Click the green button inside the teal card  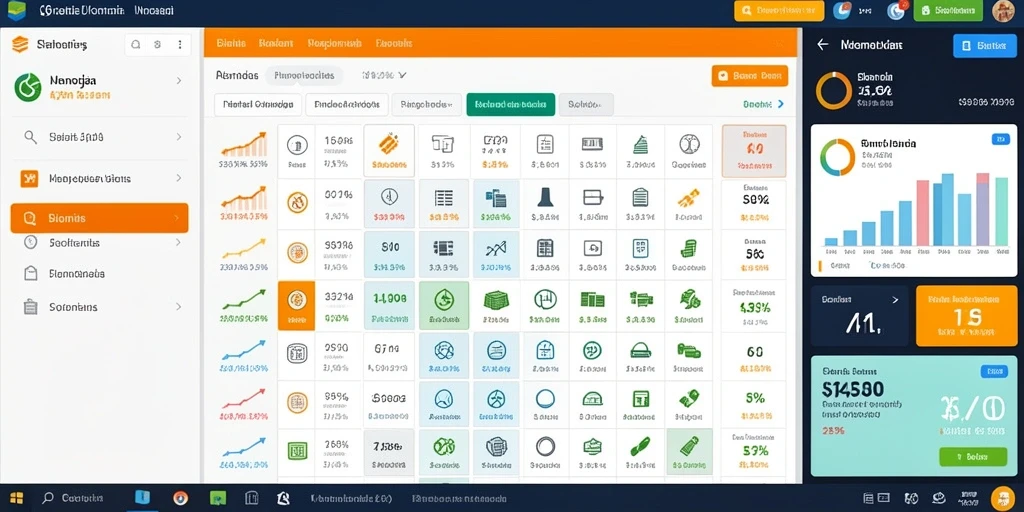(972, 456)
